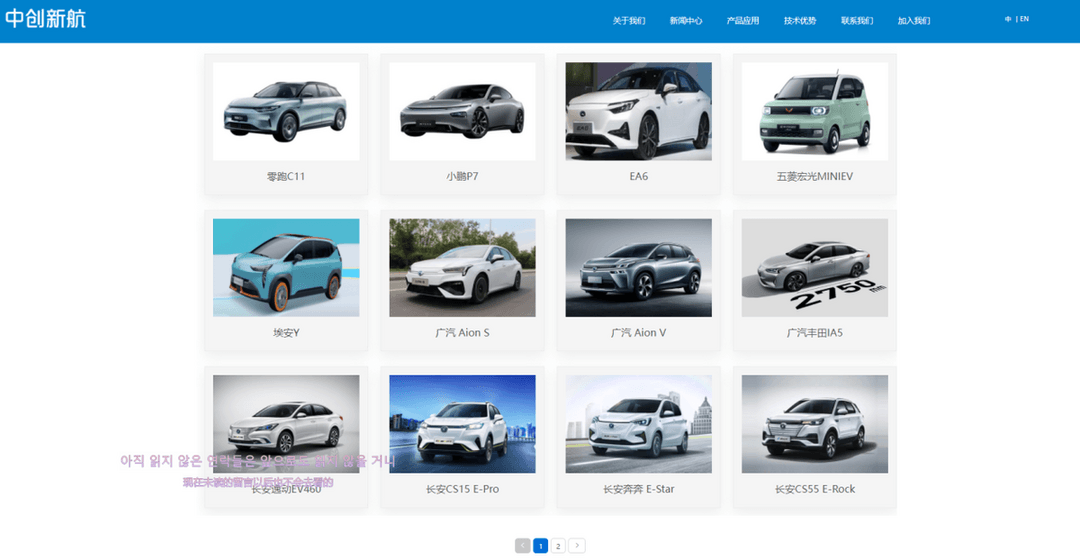Open the 关于我们 menu item
The height and width of the screenshot is (560, 1080).
[629, 21]
